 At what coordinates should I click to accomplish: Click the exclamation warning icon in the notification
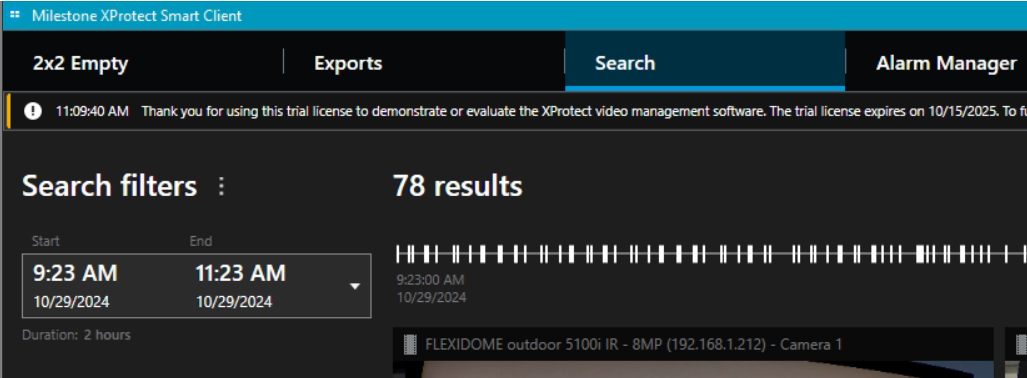click(33, 111)
